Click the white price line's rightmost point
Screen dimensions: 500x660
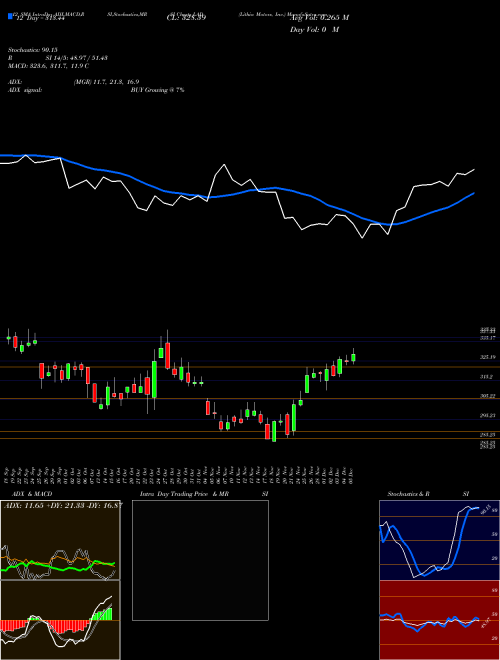tap(474, 170)
